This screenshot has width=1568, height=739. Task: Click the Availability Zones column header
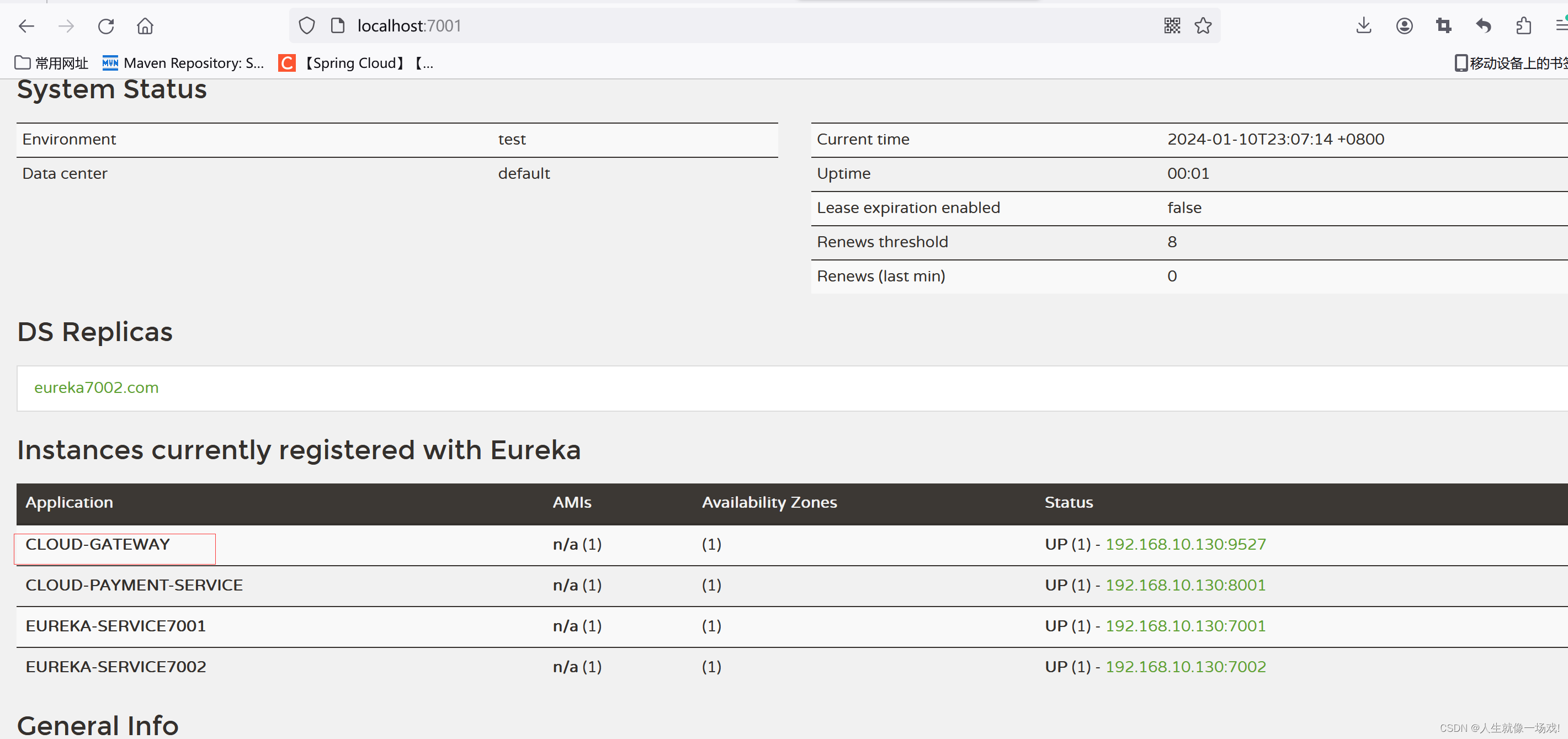click(x=769, y=502)
